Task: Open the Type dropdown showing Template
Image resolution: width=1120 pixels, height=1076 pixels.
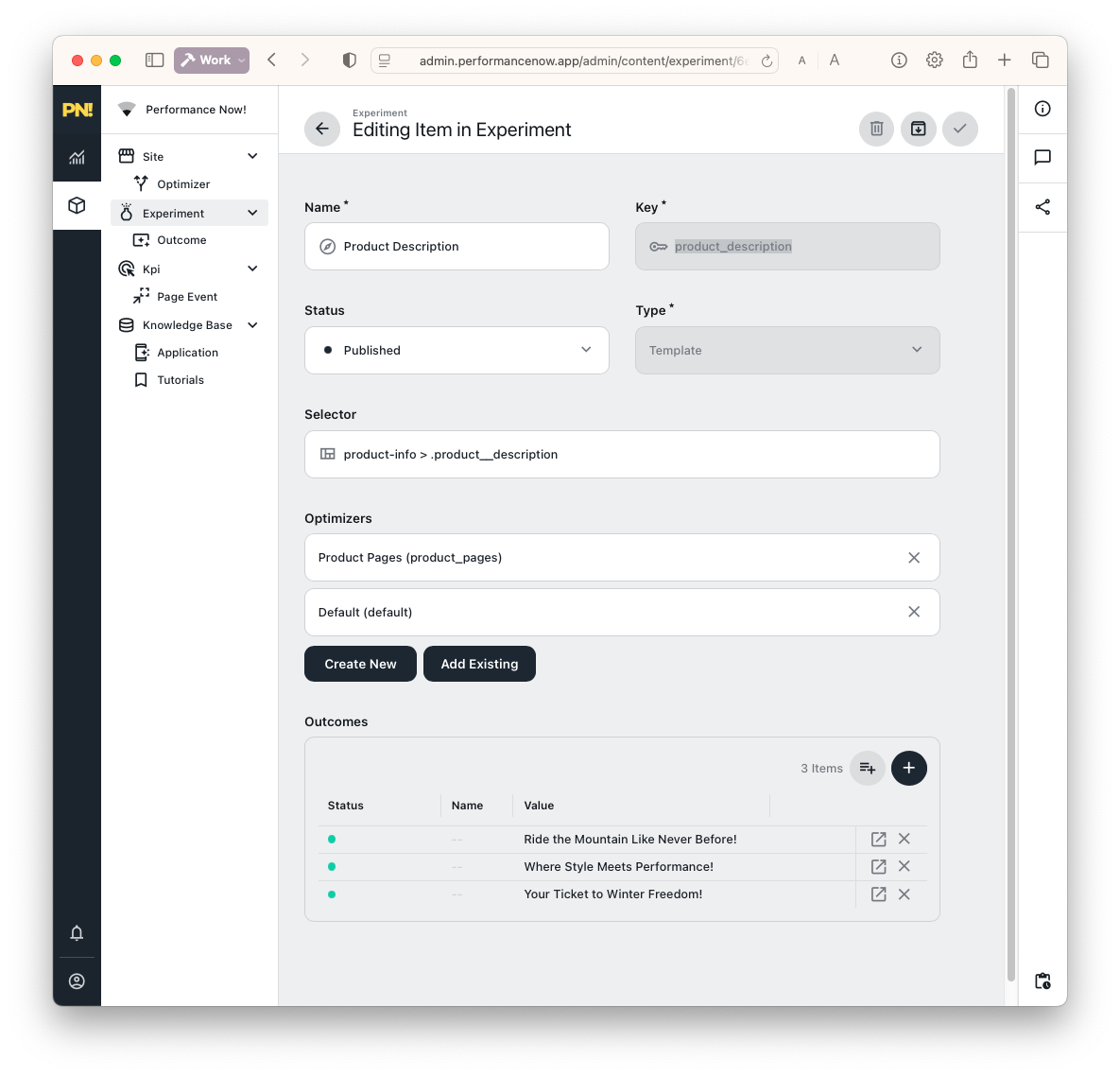Action: click(x=787, y=350)
